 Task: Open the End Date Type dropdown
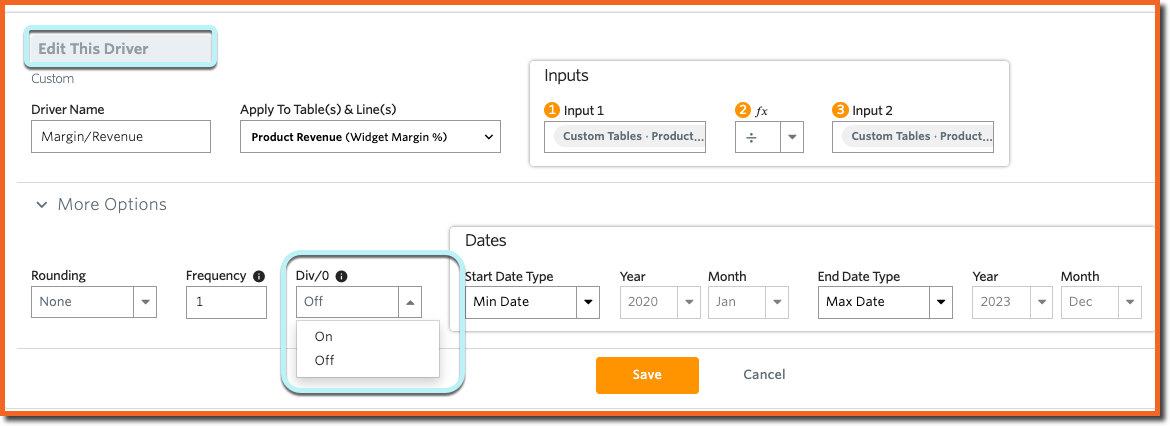(885, 302)
